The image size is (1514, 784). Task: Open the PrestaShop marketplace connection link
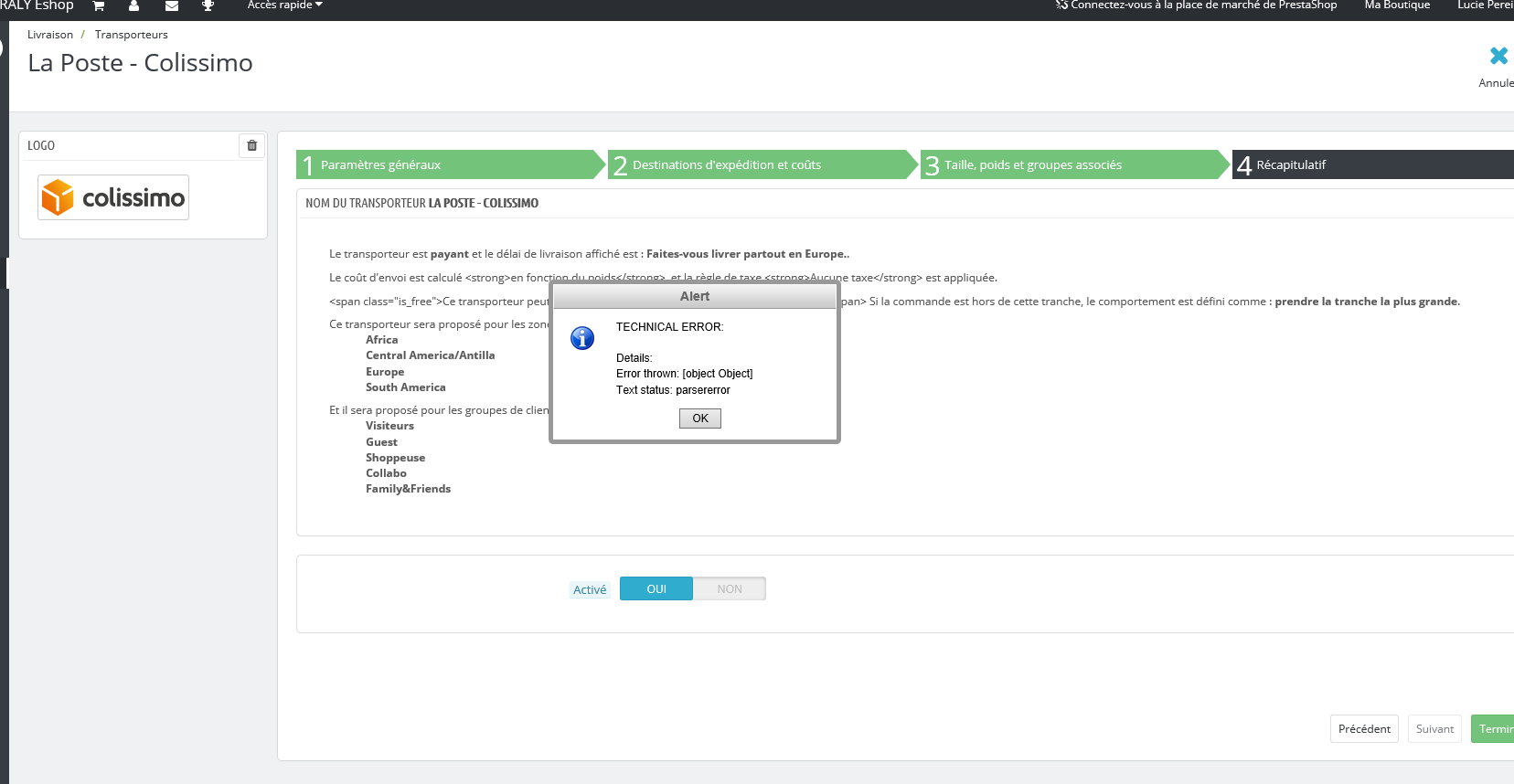click(1196, 5)
